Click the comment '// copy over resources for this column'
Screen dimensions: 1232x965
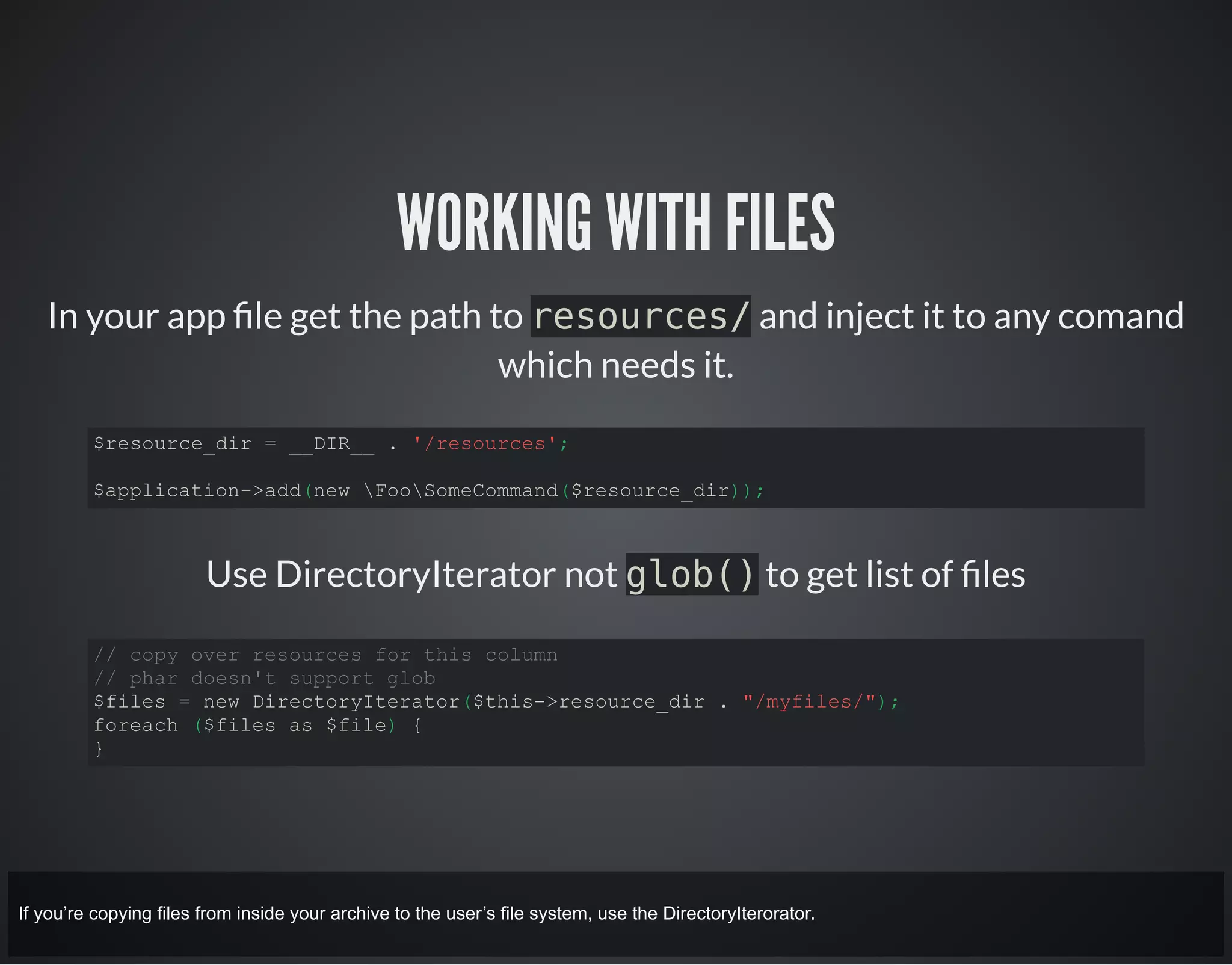coord(325,655)
